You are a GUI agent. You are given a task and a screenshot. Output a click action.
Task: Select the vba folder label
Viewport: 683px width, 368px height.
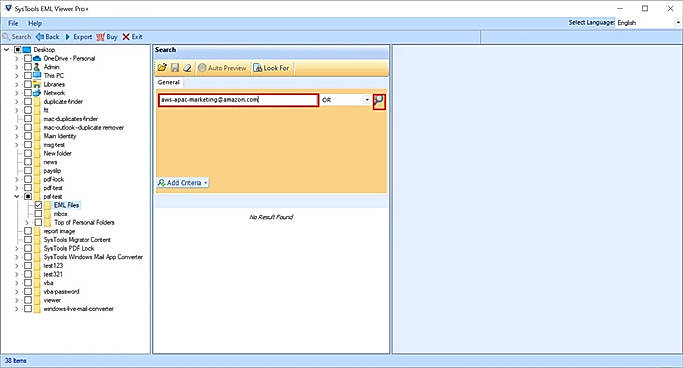(48, 283)
